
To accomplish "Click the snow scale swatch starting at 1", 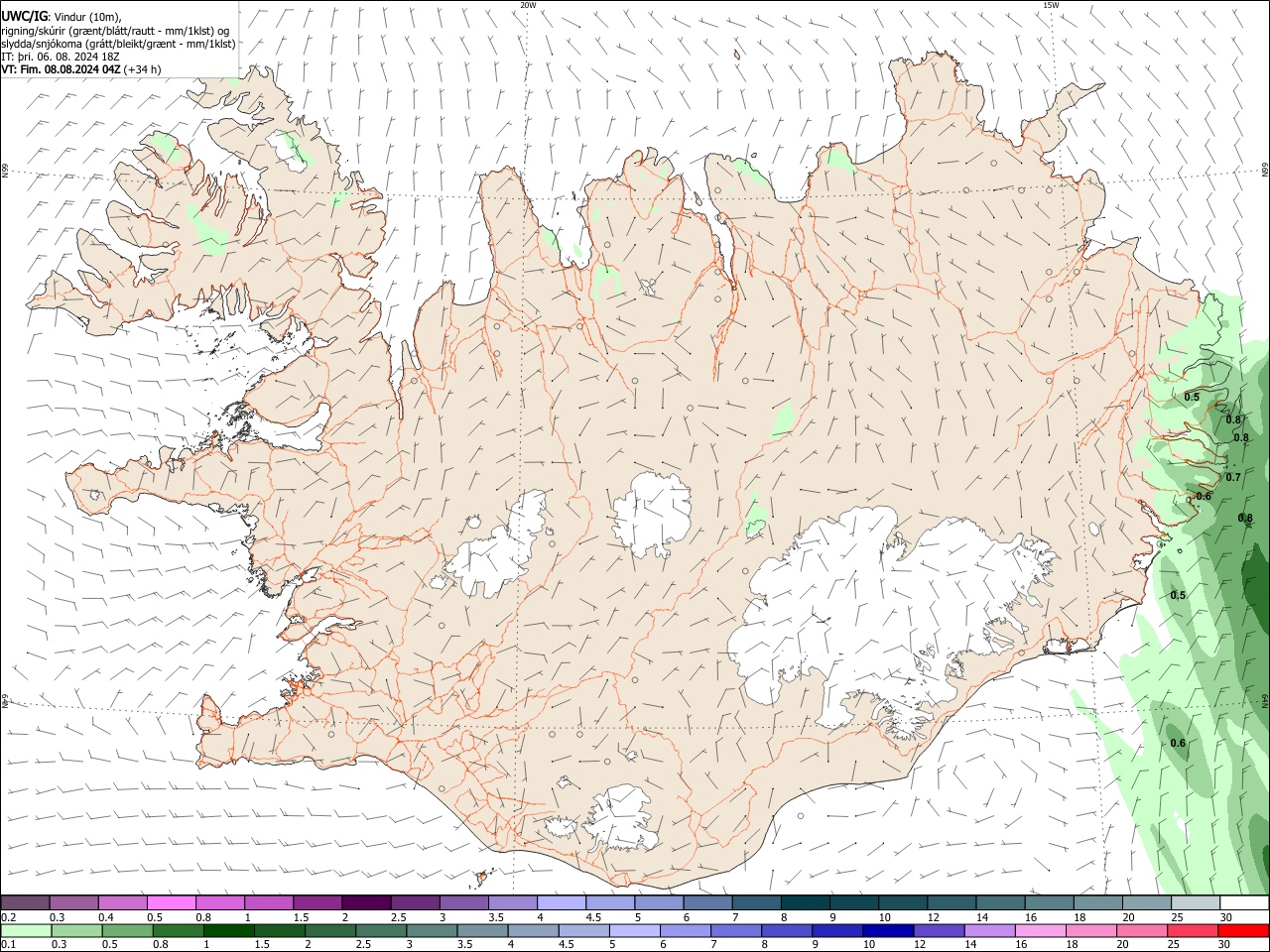I will click(x=269, y=903).
